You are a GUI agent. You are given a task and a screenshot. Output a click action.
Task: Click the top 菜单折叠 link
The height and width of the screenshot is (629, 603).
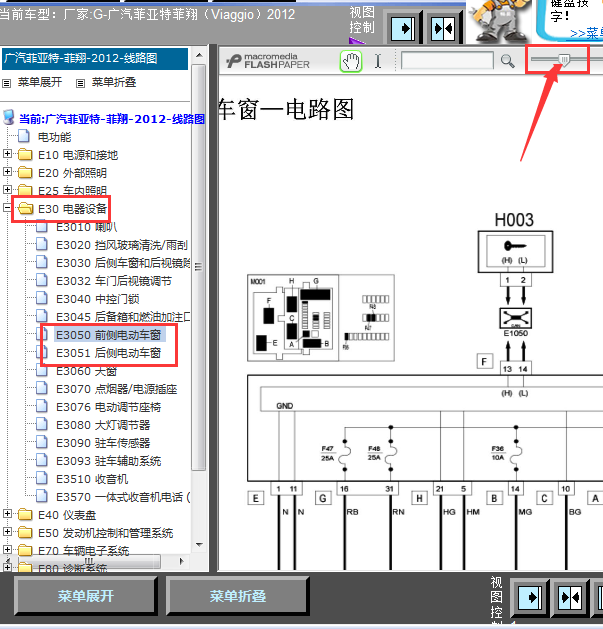tap(114, 82)
